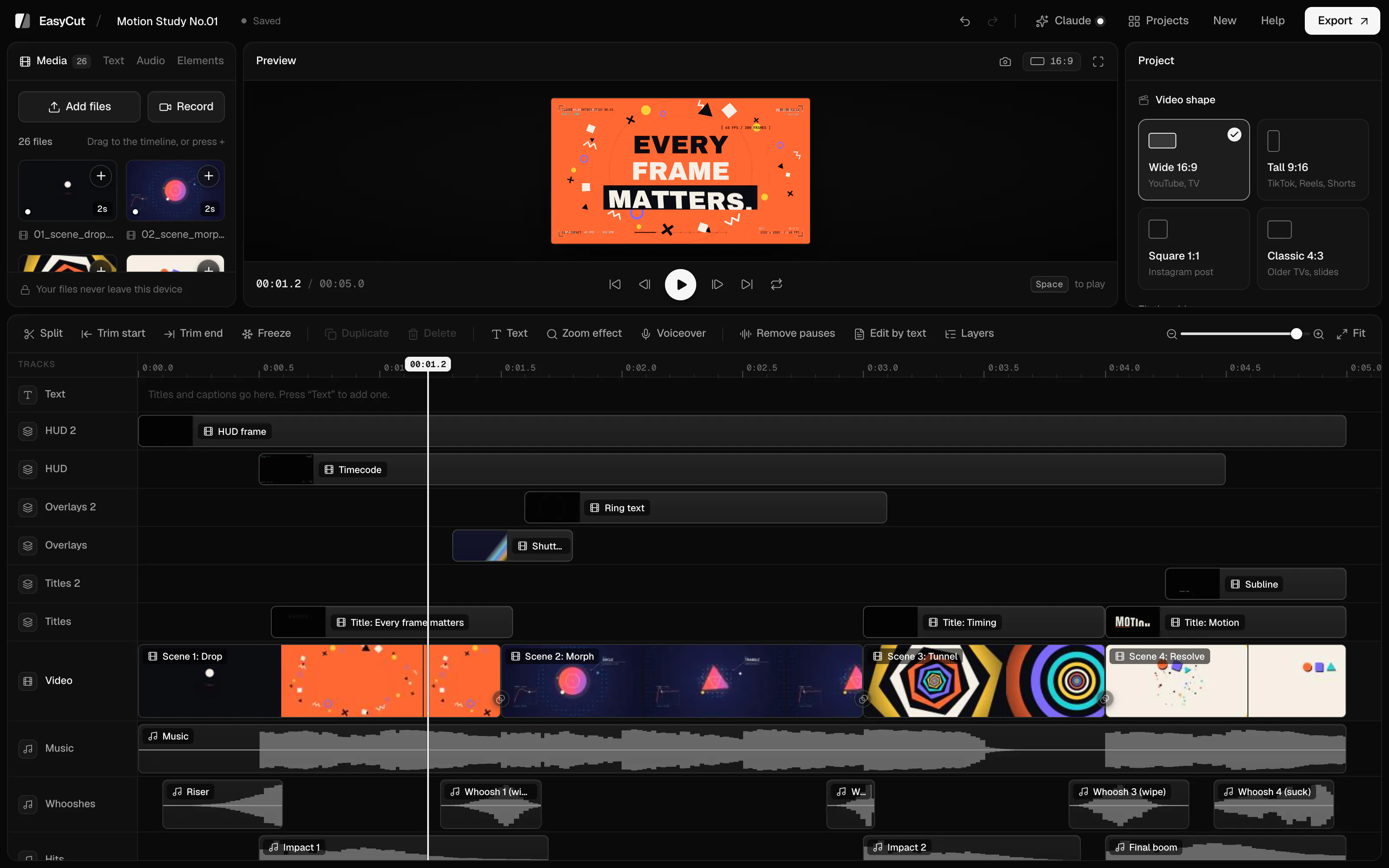Screen dimensions: 1389x868
Task: Step back one frame
Action: [645, 284]
